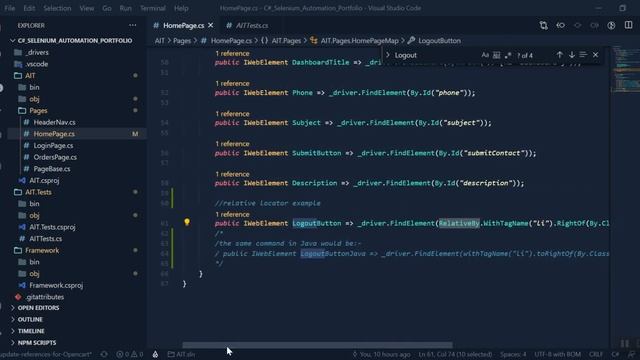Synchronize changes icon in status bar

[x=104, y=354]
